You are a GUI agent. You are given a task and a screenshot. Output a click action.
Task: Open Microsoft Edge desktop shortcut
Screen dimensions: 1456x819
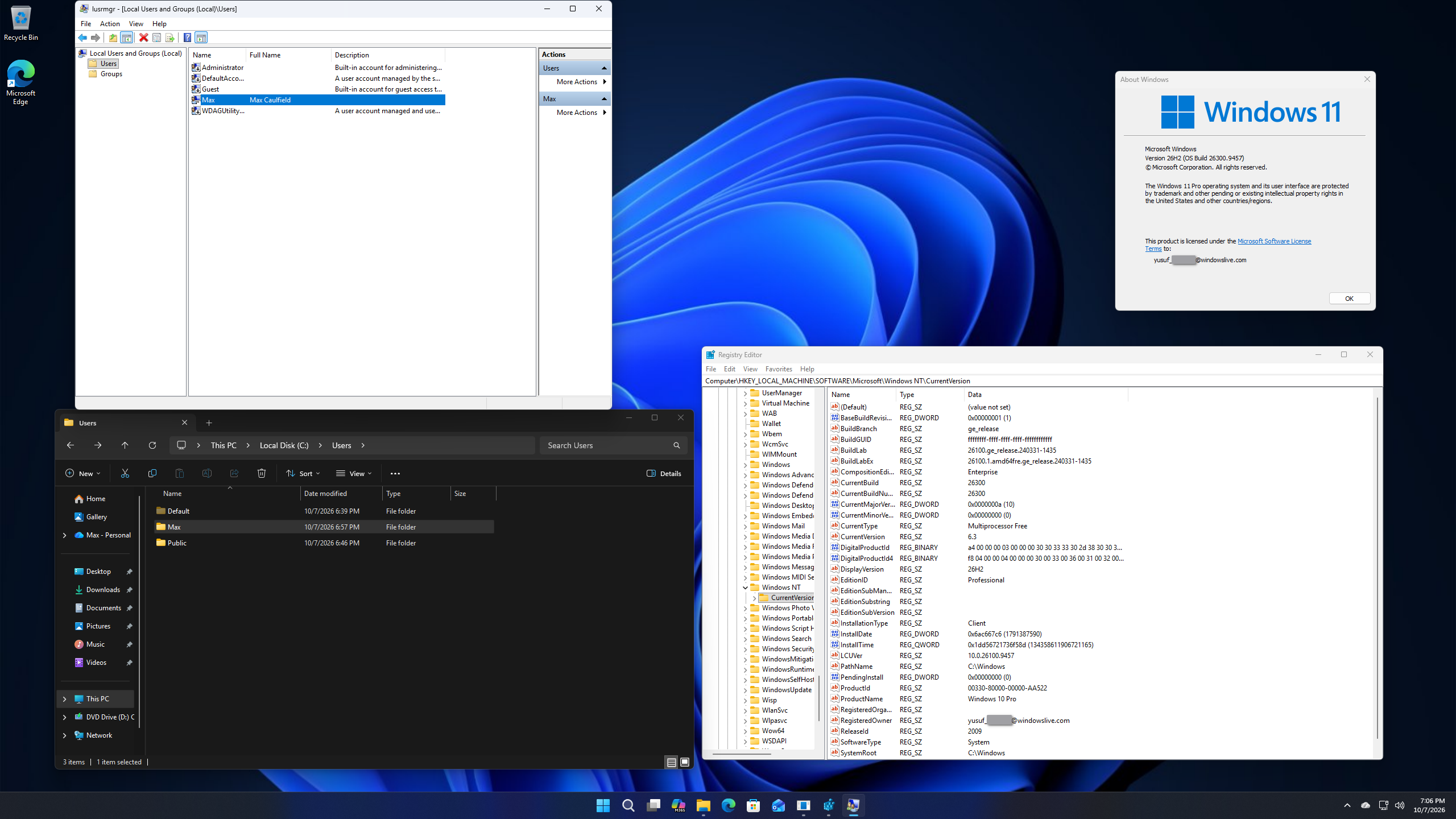(20, 82)
